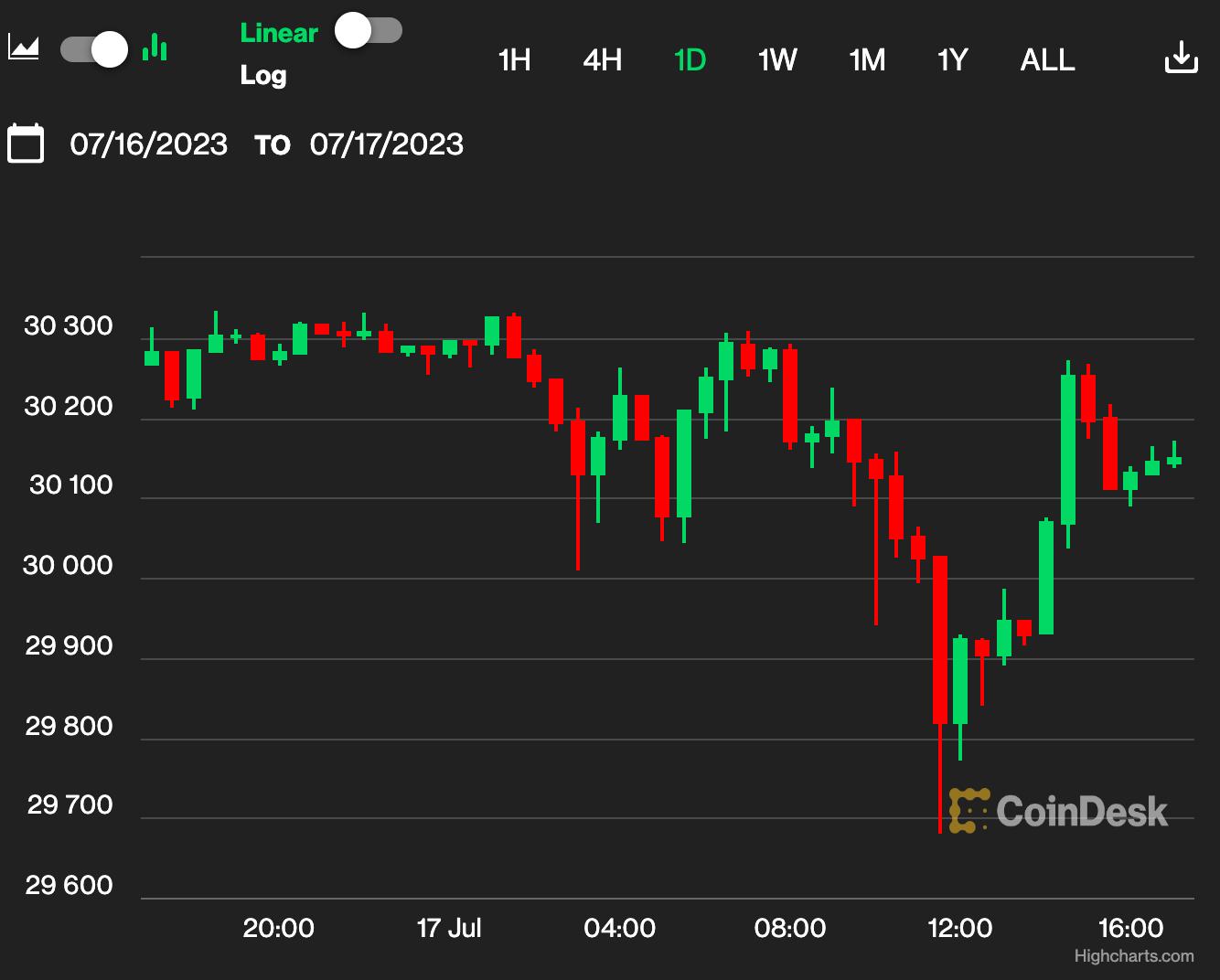Toggle the Linear/Log scale switch

click(369, 31)
